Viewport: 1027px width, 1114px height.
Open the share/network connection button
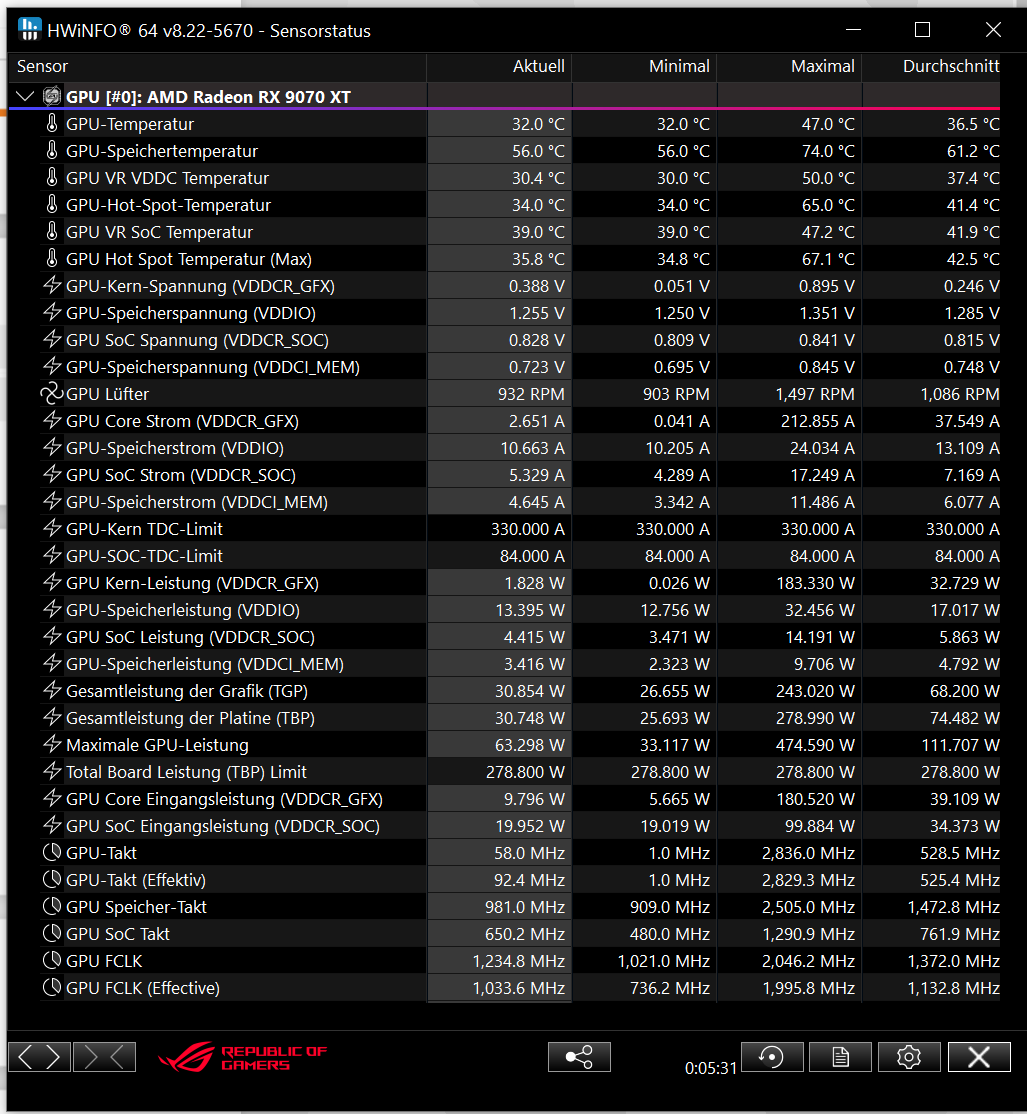(x=579, y=1057)
